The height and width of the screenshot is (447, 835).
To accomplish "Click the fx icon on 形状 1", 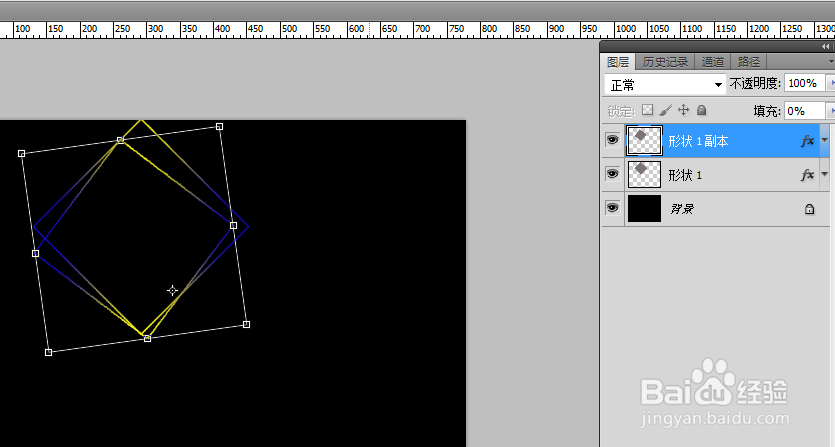I will click(807, 174).
